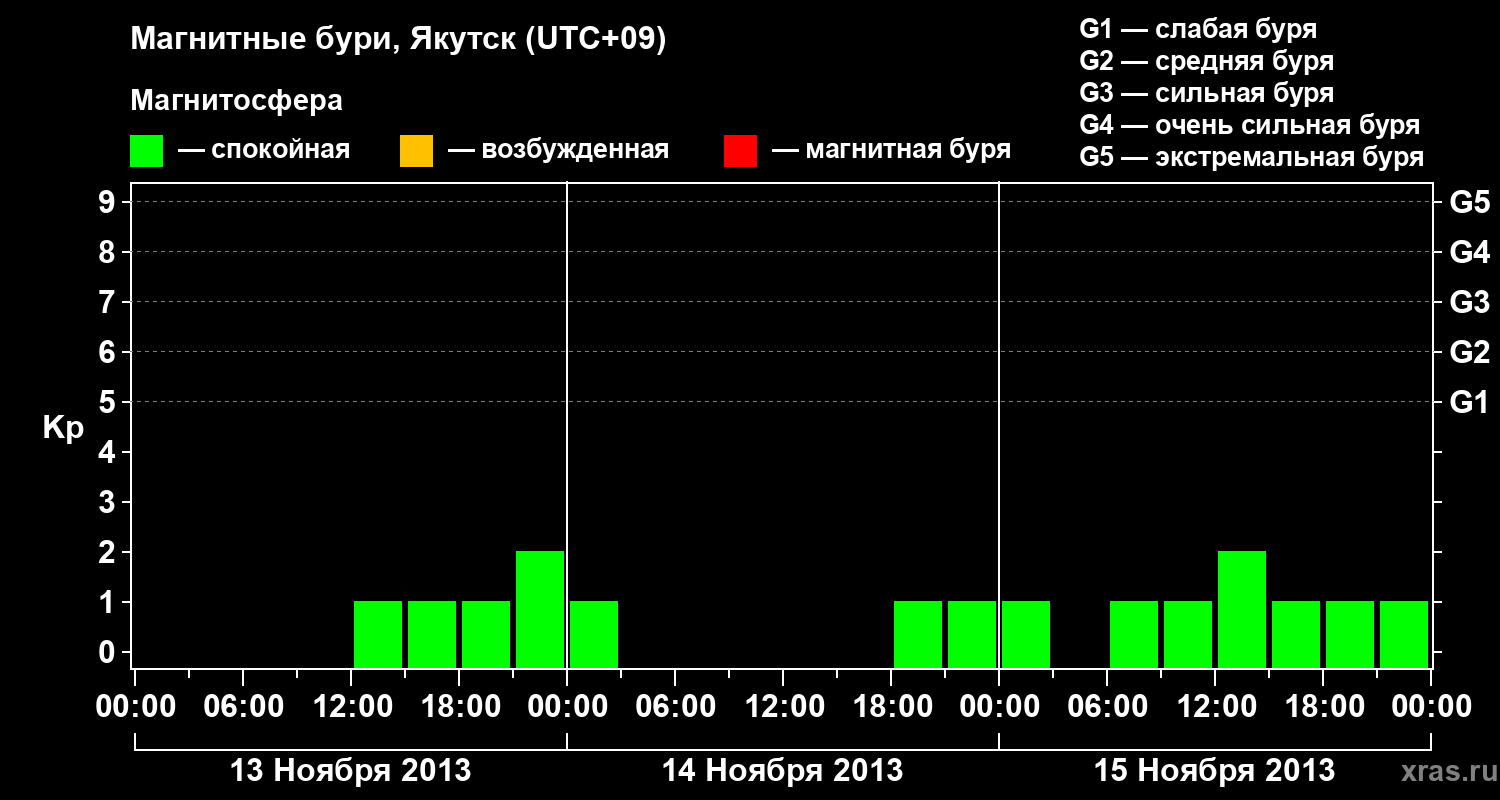Click the '— магнитная буря' legend label
This screenshot has width=1500, height=800.
(x=892, y=151)
